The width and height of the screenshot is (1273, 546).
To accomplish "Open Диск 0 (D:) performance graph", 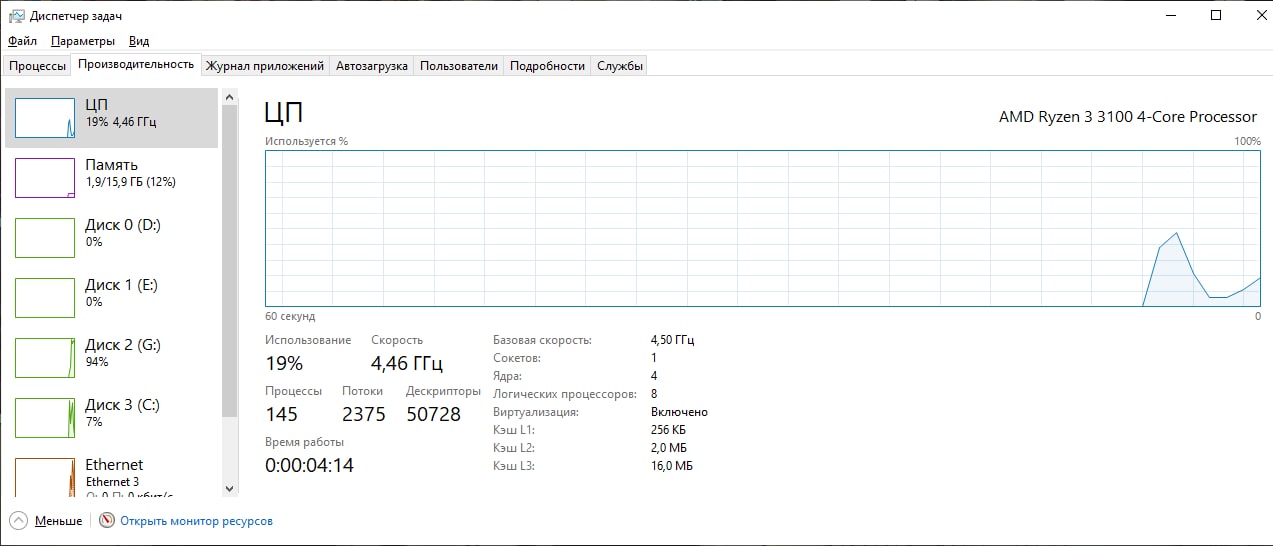I will 45,238.
